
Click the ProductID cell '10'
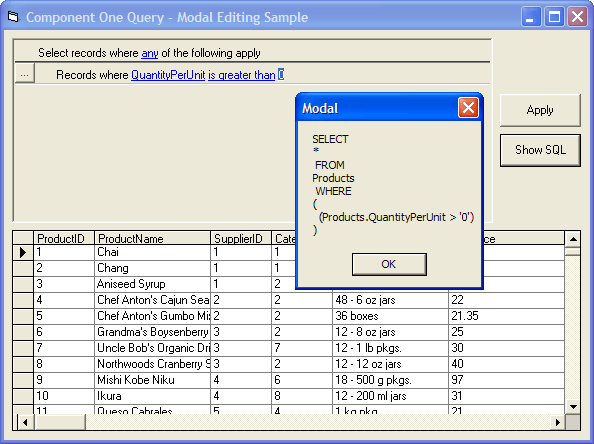tap(64, 396)
